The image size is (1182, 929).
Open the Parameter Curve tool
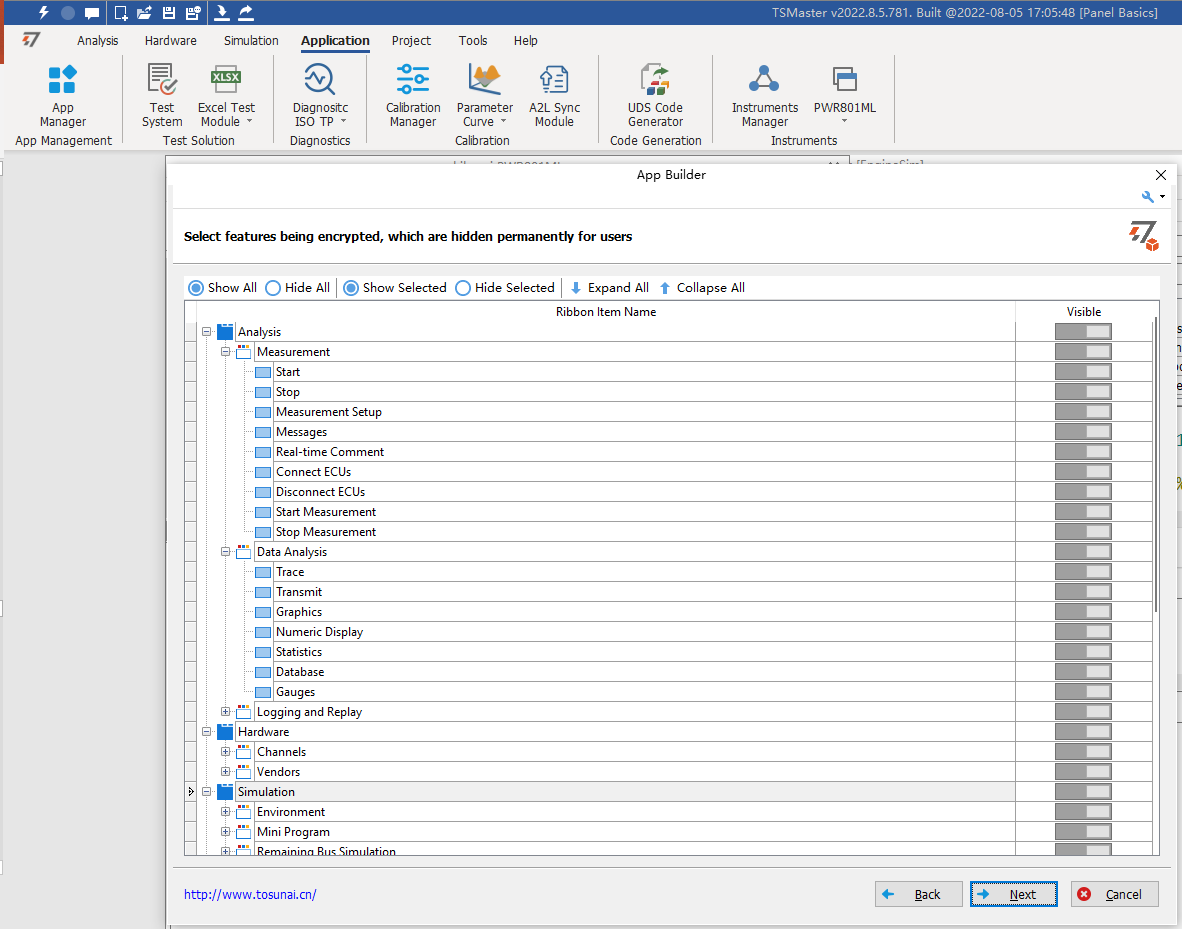(484, 96)
